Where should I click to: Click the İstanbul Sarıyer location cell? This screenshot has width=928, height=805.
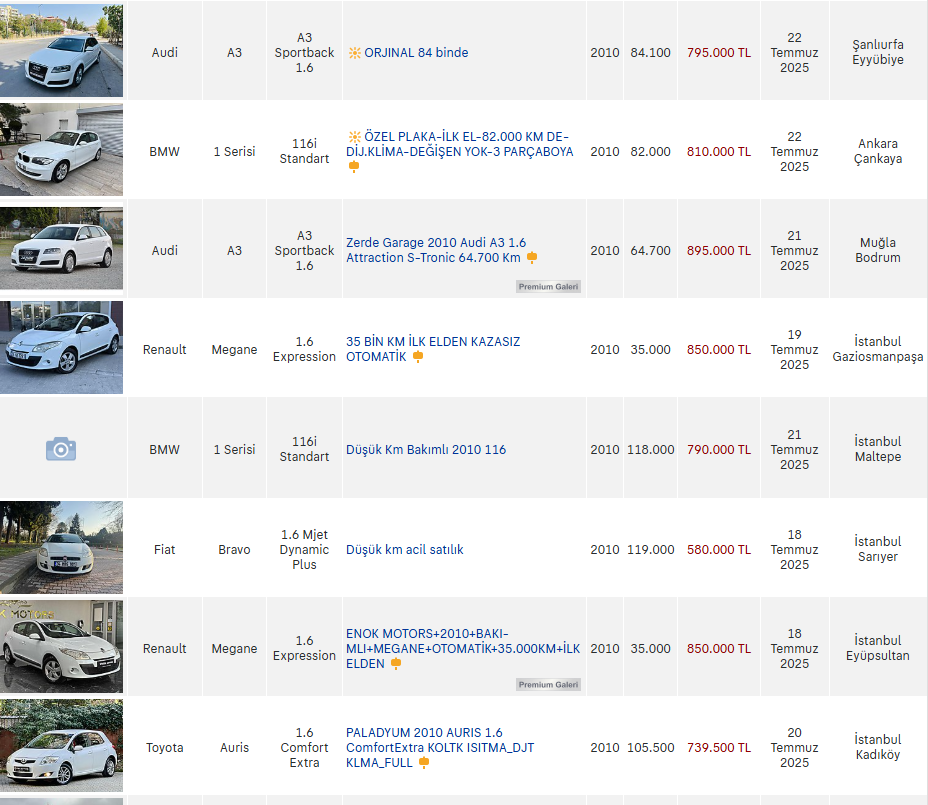[x=878, y=549]
